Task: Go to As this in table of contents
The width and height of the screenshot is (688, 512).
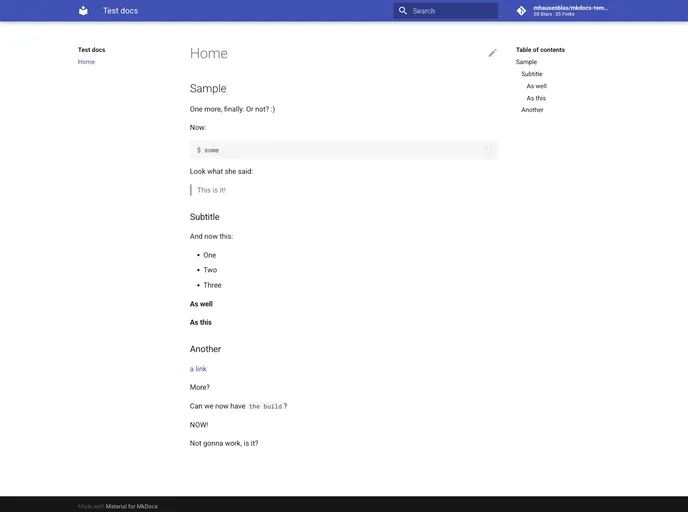Action: tap(536, 98)
